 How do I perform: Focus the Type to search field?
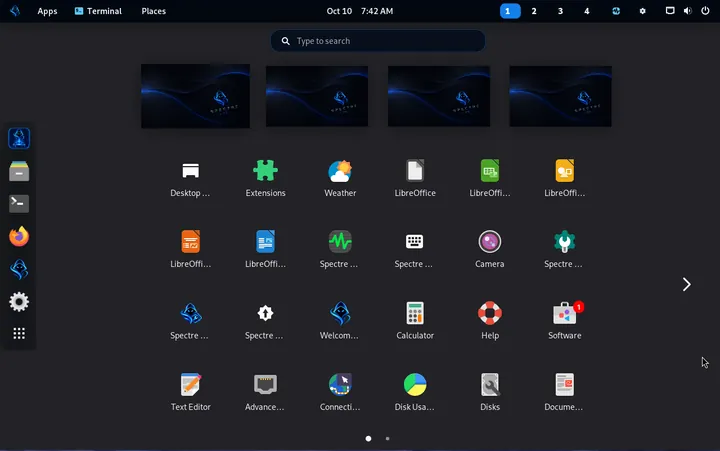pos(378,41)
